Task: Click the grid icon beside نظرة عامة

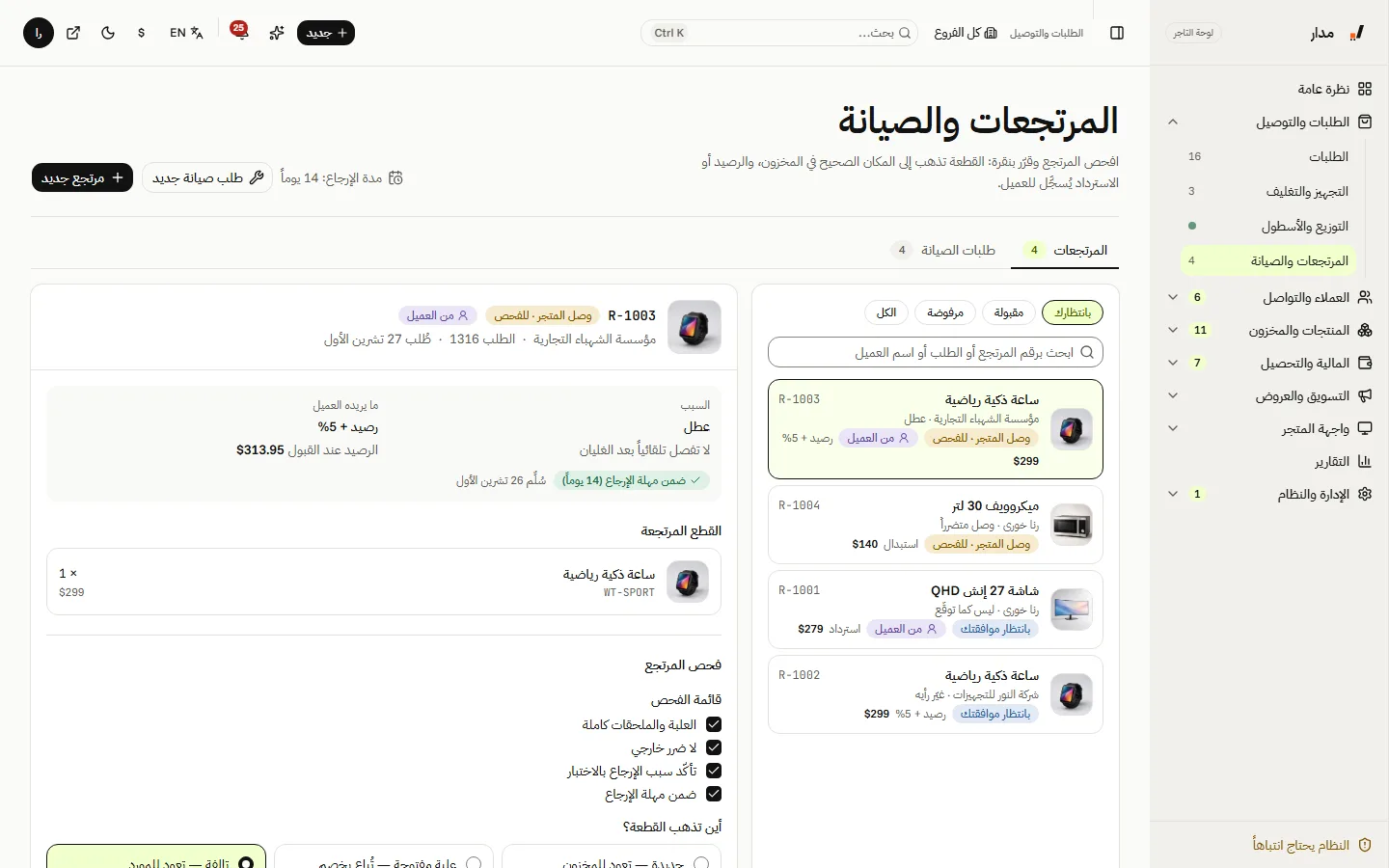Action: (1365, 89)
